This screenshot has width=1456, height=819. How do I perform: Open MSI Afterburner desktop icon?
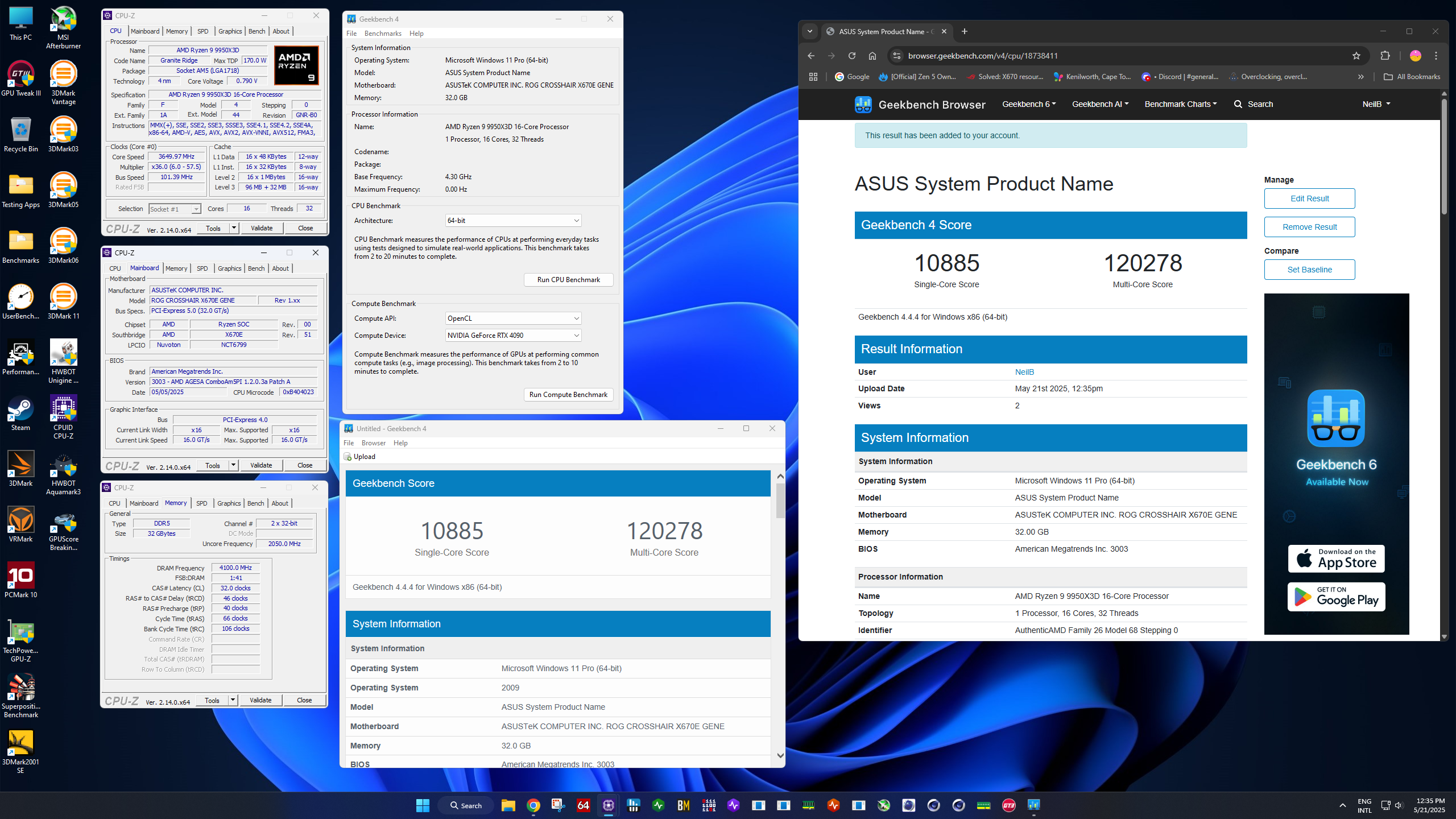[x=63, y=27]
